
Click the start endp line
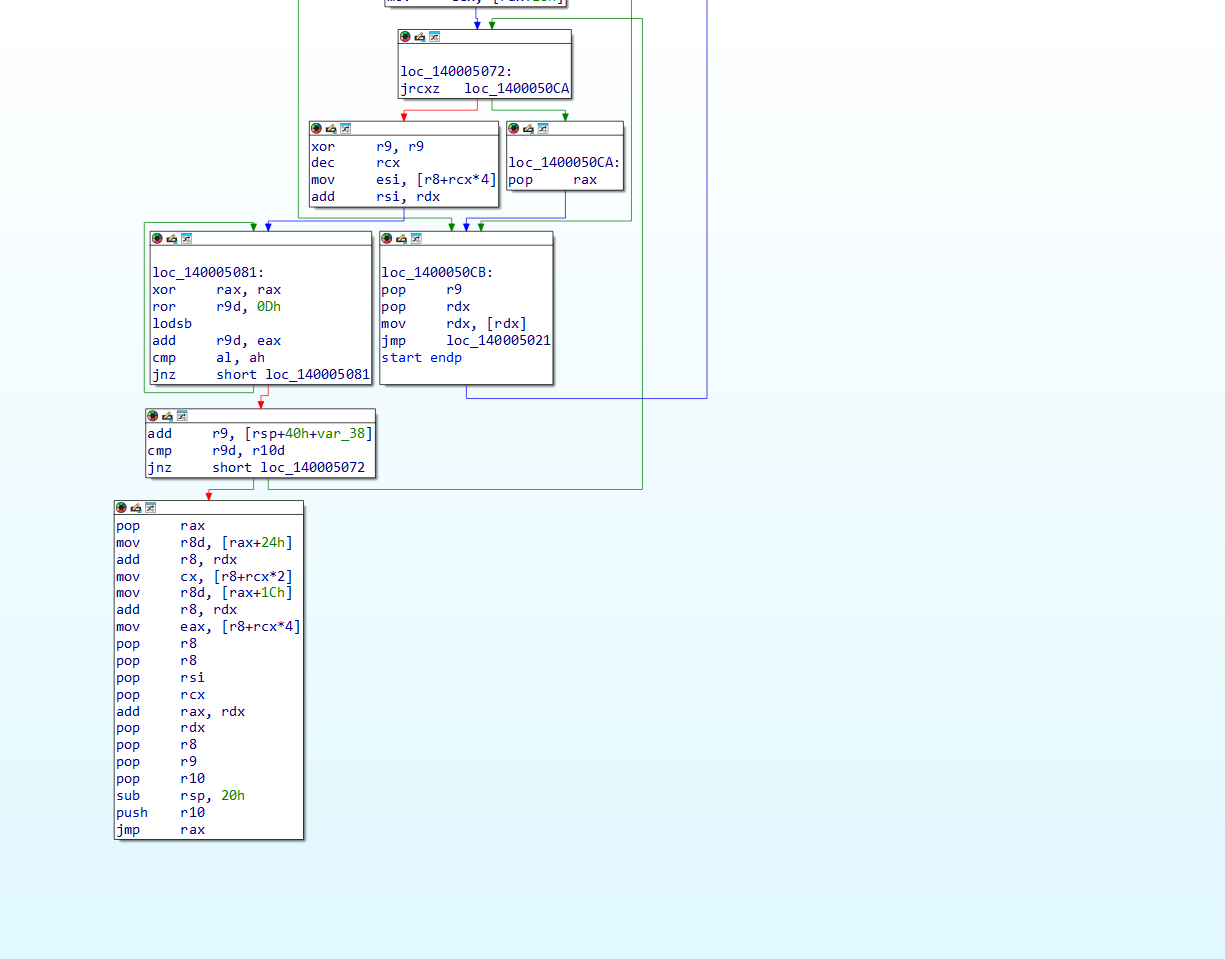[x=421, y=357]
